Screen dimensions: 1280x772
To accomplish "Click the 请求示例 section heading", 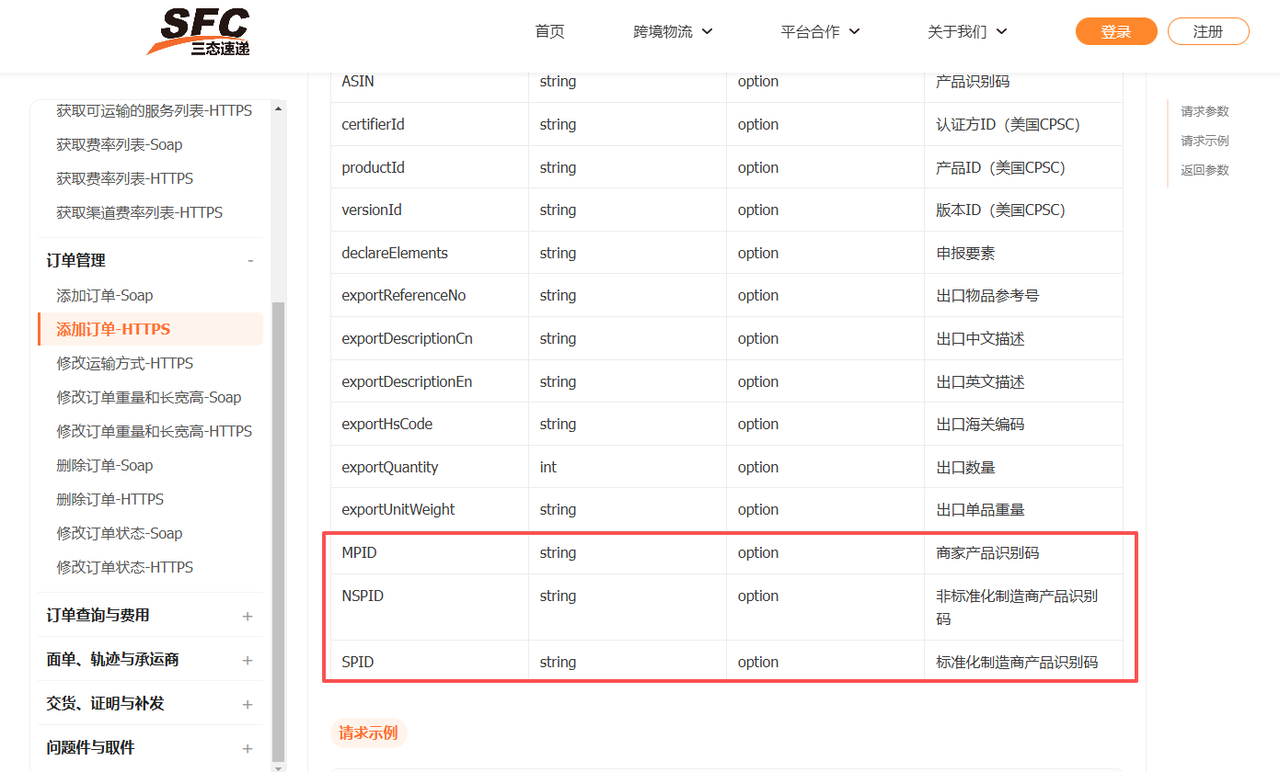I will click(368, 733).
